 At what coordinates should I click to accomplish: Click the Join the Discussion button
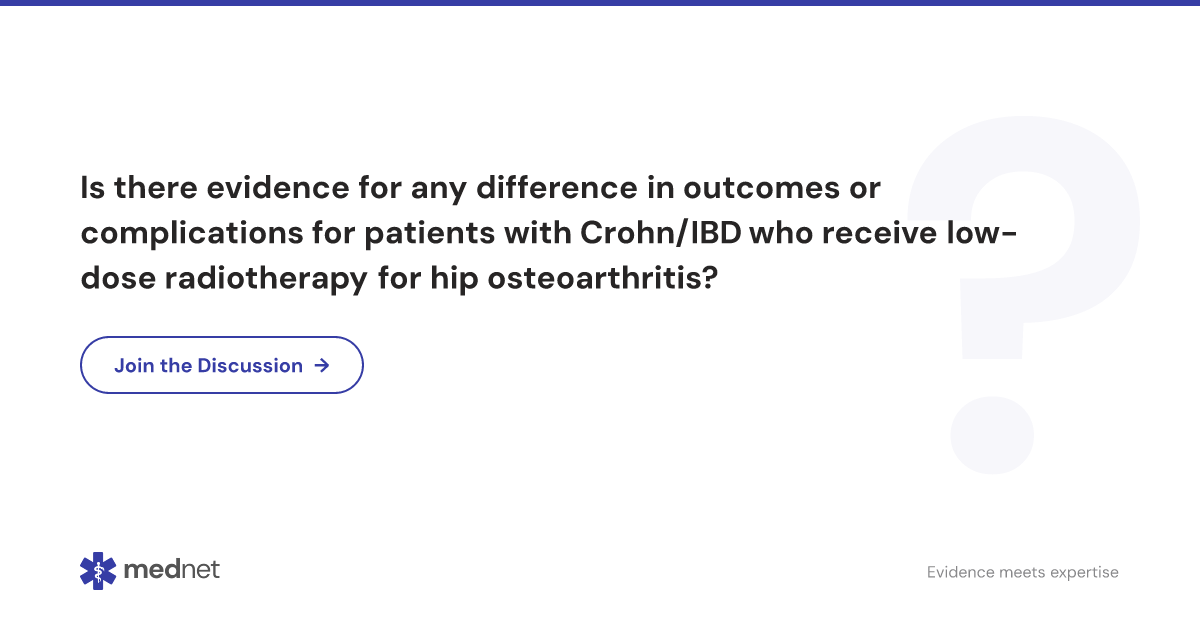click(x=221, y=365)
